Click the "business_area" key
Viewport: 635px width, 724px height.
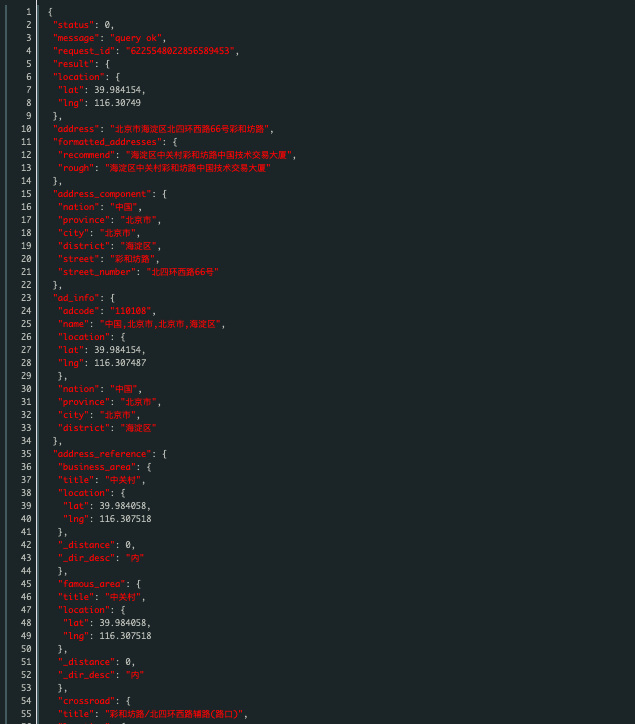97,467
